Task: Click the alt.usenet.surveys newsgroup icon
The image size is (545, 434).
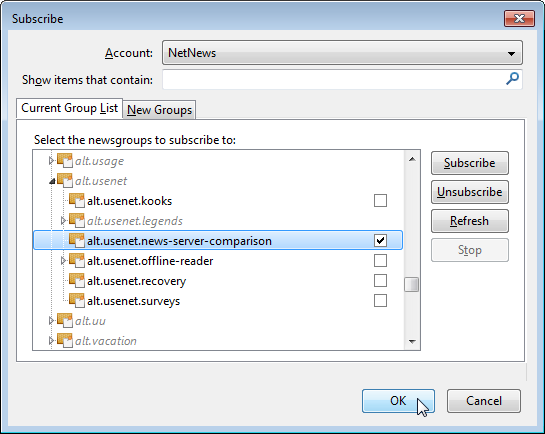Action: (77, 301)
